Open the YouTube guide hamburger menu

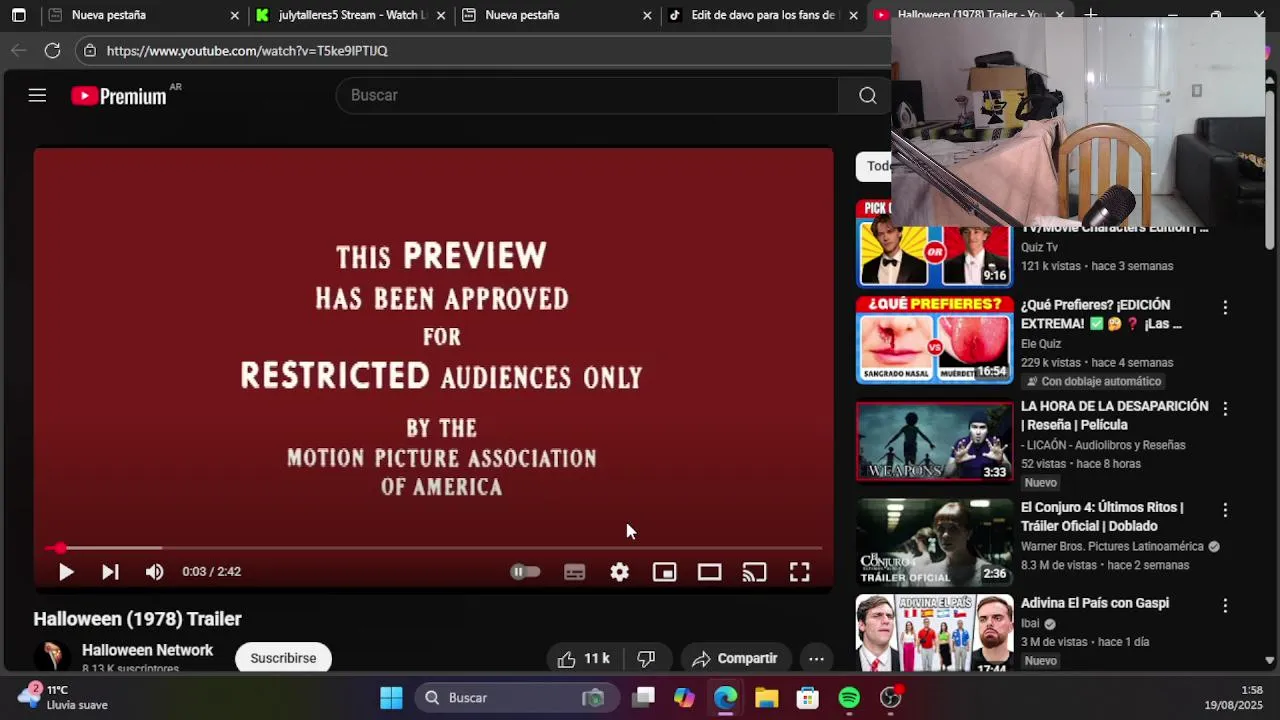tap(37, 95)
